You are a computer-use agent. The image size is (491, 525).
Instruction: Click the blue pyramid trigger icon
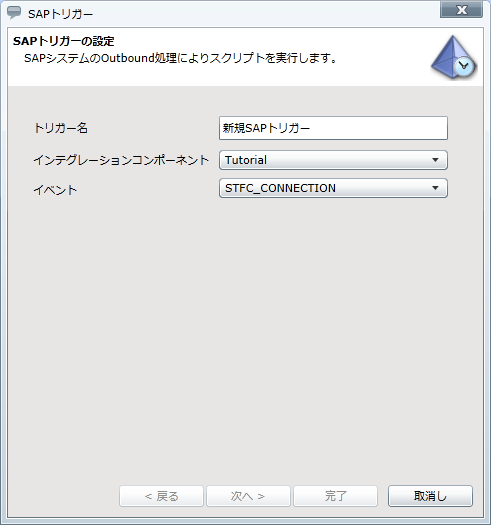(x=453, y=57)
